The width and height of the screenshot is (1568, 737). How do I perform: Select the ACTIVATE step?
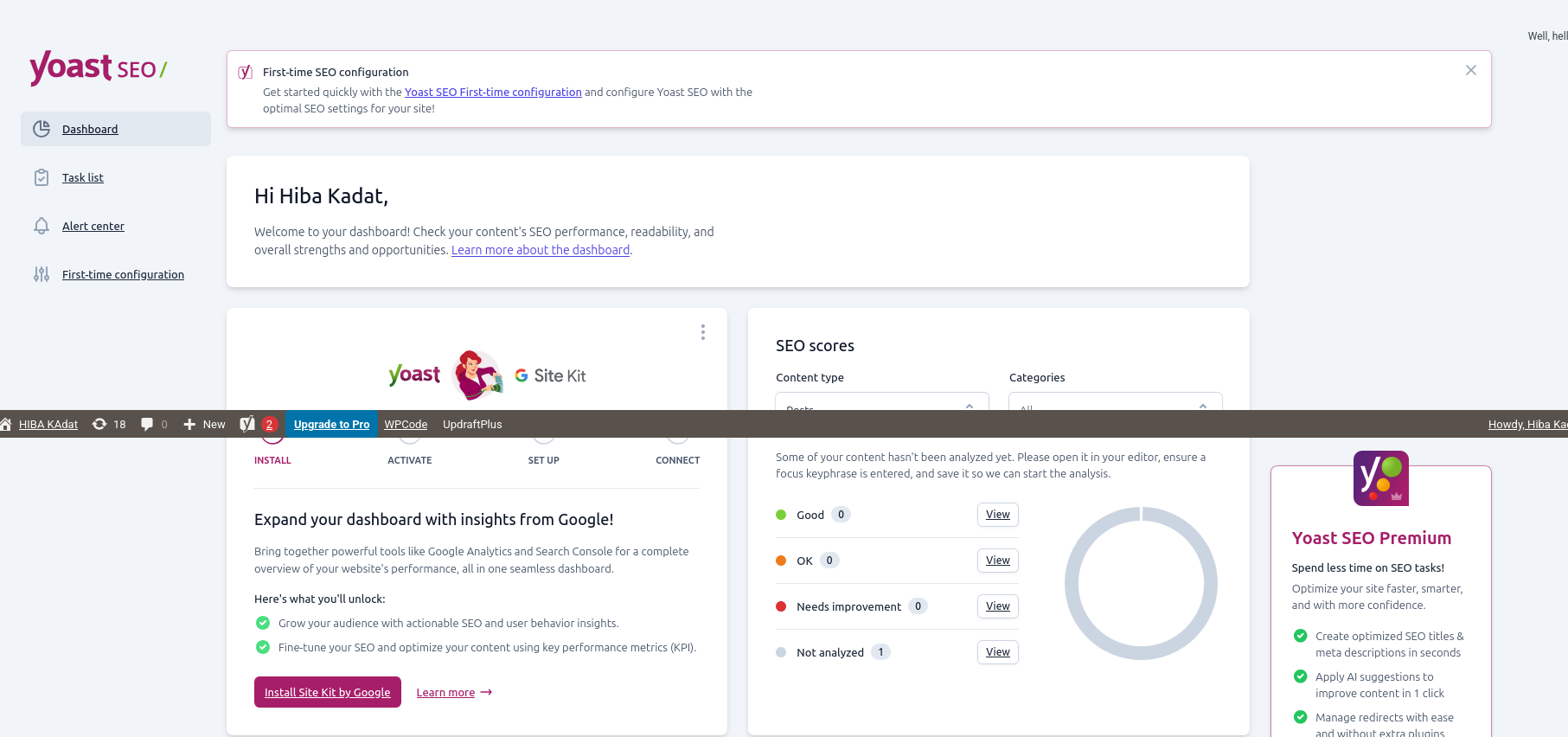tap(410, 460)
